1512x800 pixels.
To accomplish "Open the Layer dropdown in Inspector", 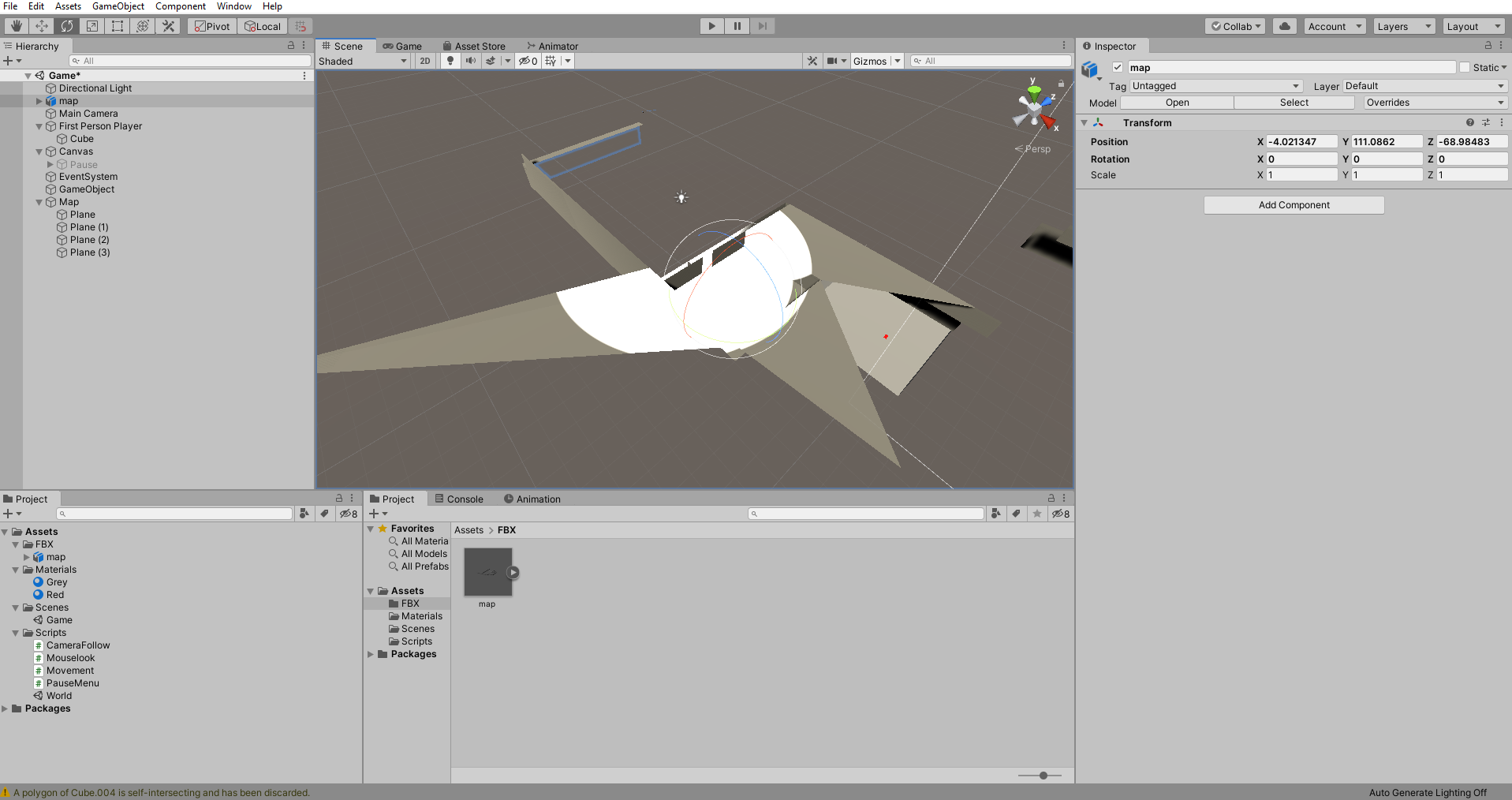I will click(1424, 86).
